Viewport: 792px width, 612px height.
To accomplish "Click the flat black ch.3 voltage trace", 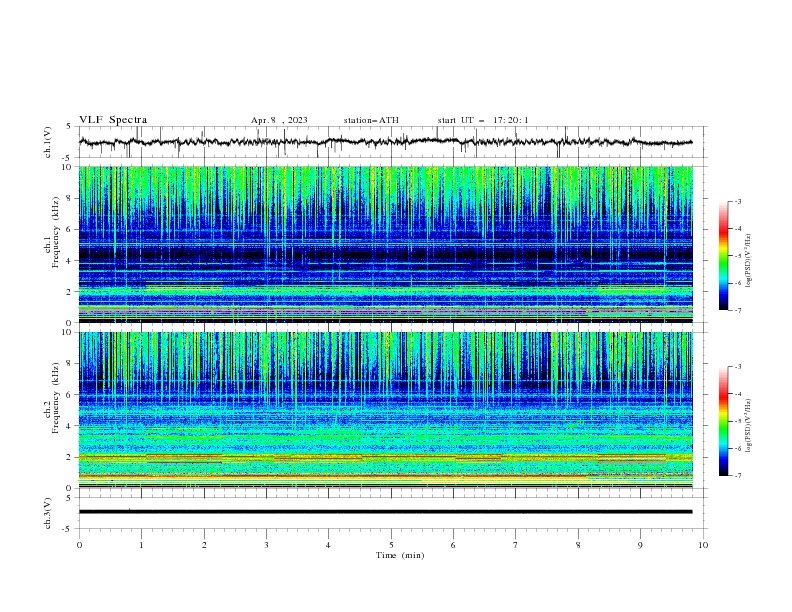I will click(385, 512).
